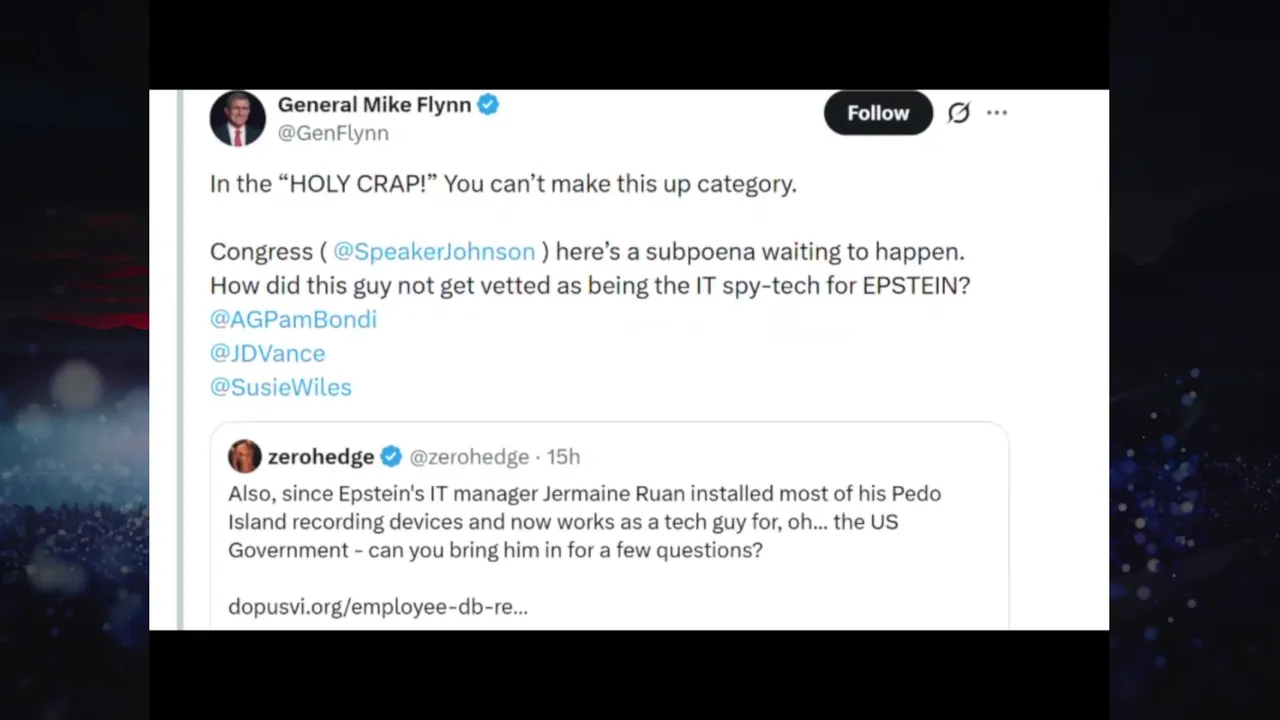Image resolution: width=1280 pixels, height=720 pixels.
Task: Open the dopusvi.org employee-db link
Action: pos(378,606)
